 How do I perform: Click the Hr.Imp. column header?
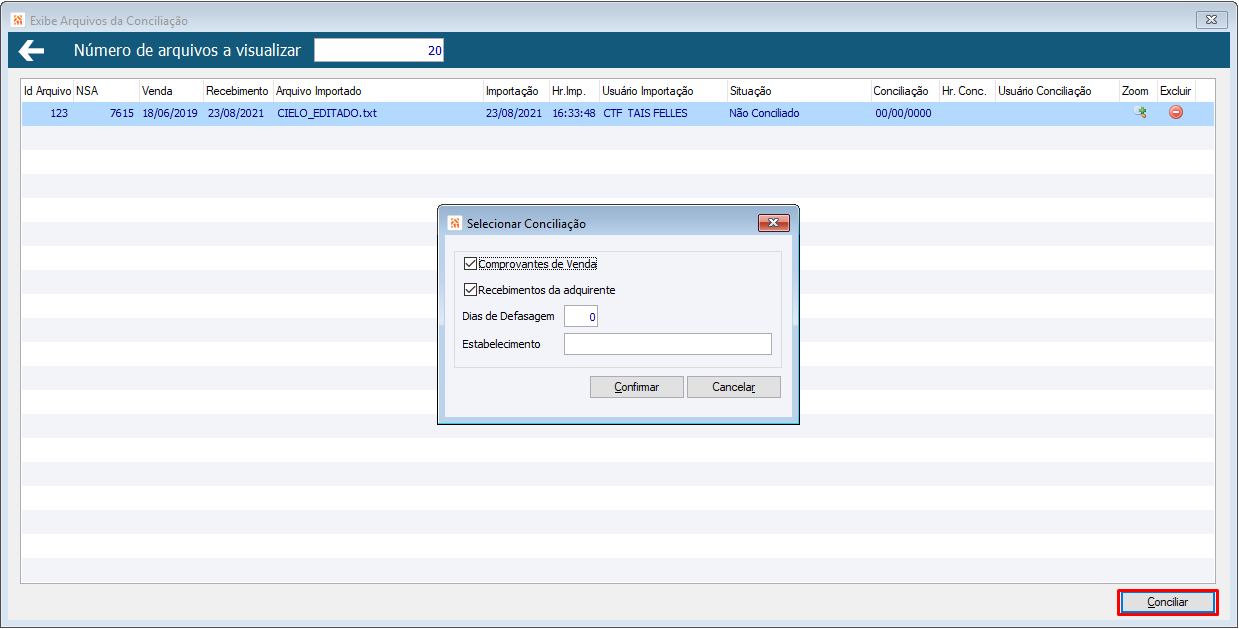click(x=574, y=91)
